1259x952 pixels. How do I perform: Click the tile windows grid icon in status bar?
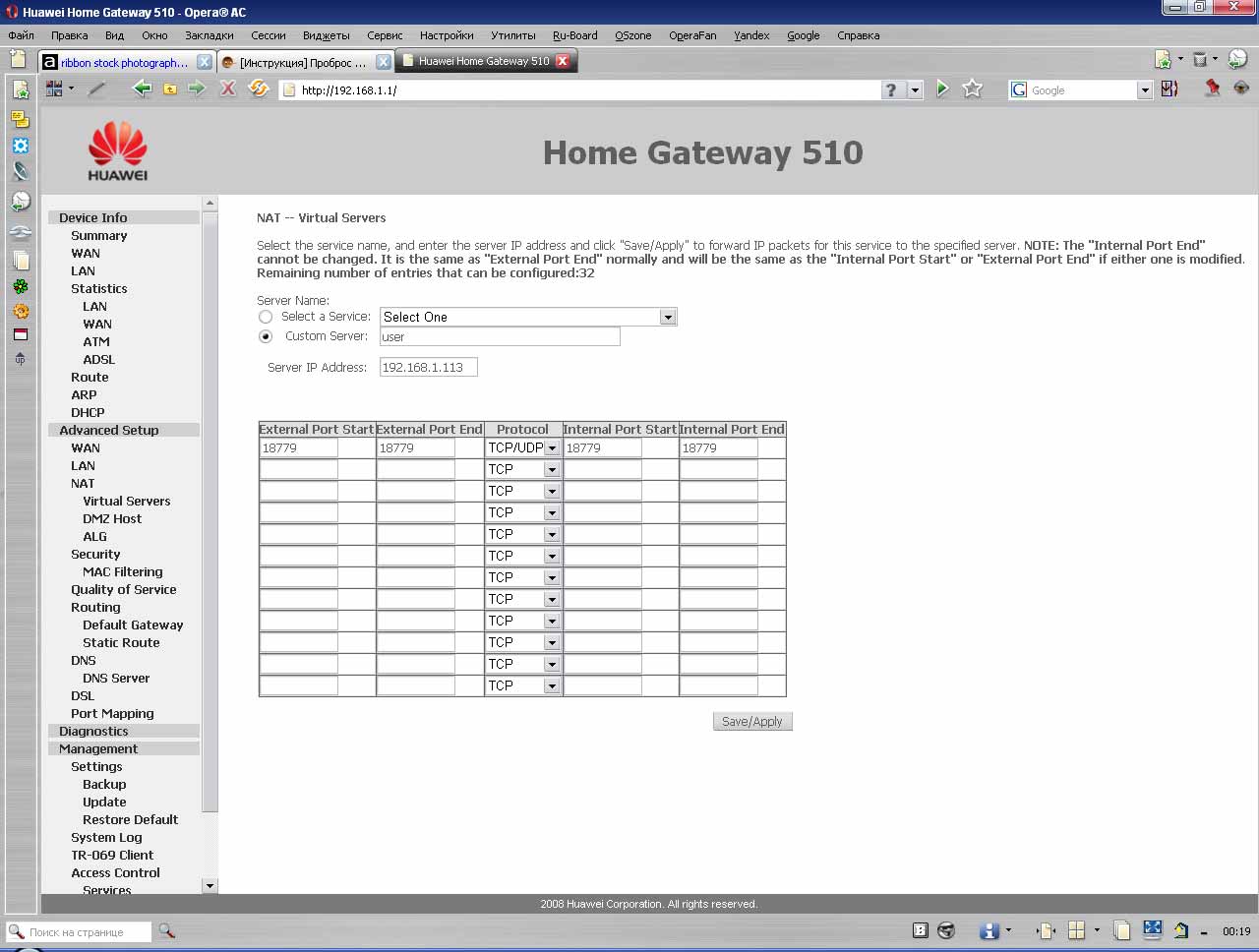click(1077, 930)
